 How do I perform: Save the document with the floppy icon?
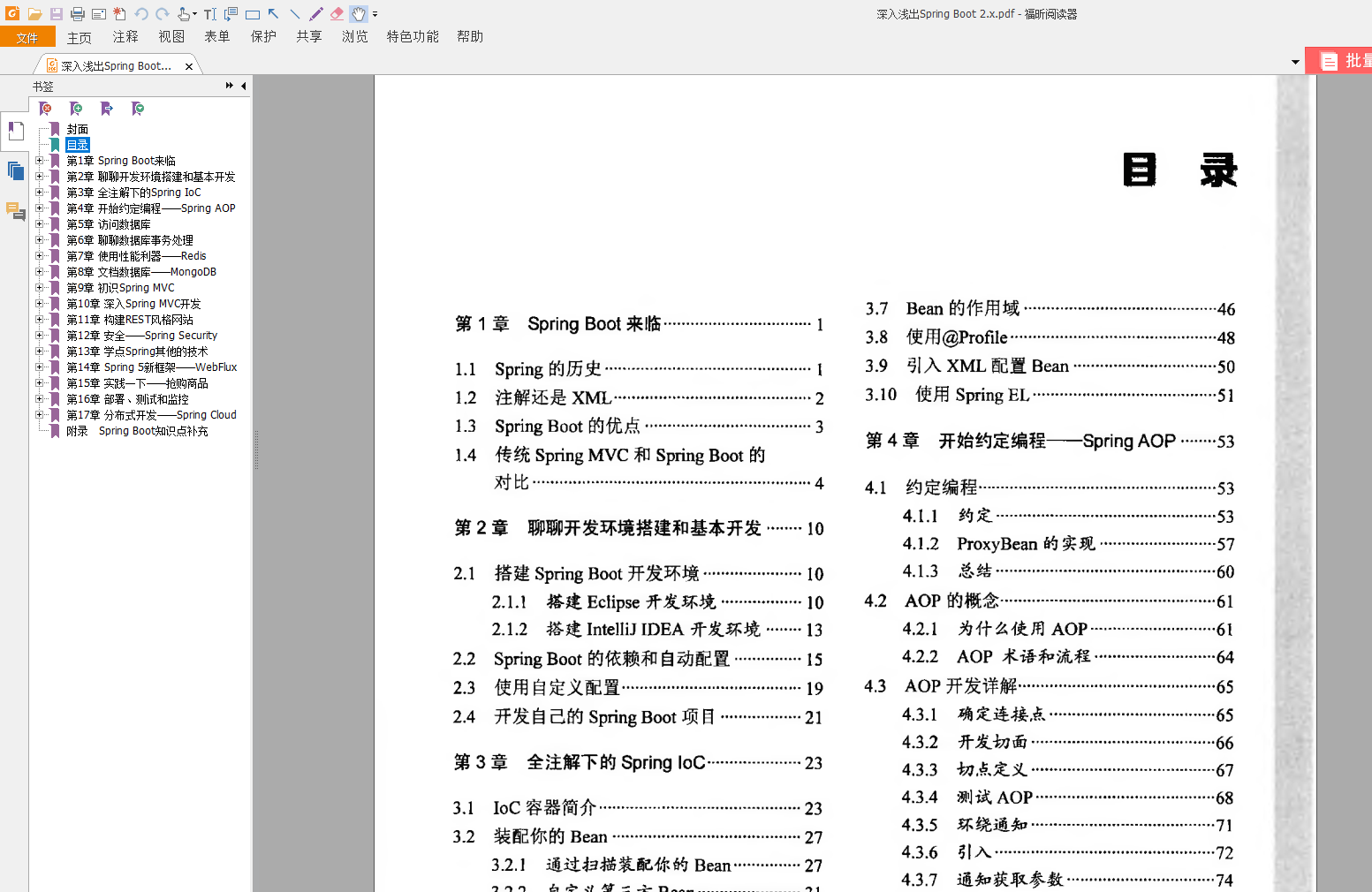point(56,14)
